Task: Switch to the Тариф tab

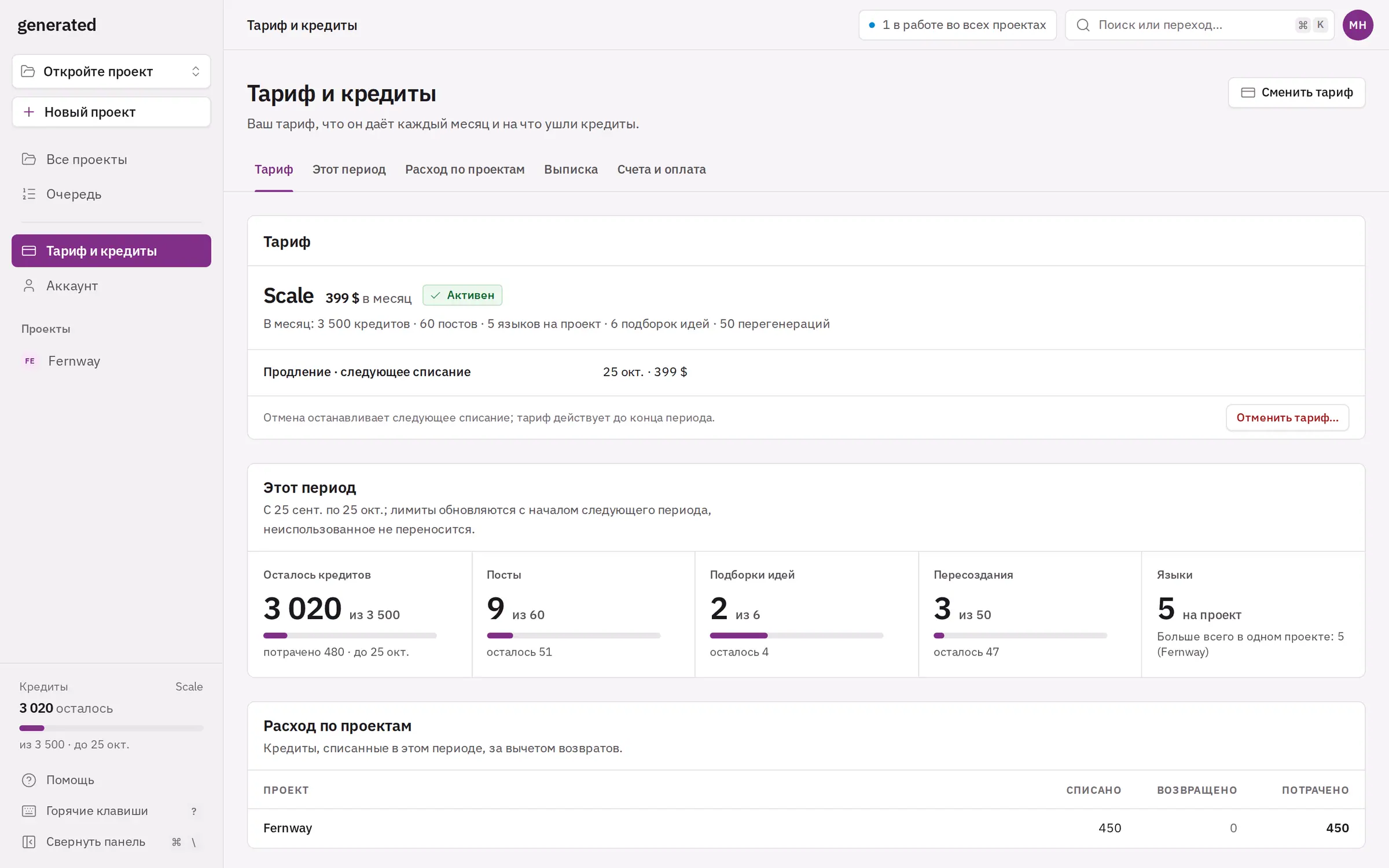Action: [x=274, y=170]
